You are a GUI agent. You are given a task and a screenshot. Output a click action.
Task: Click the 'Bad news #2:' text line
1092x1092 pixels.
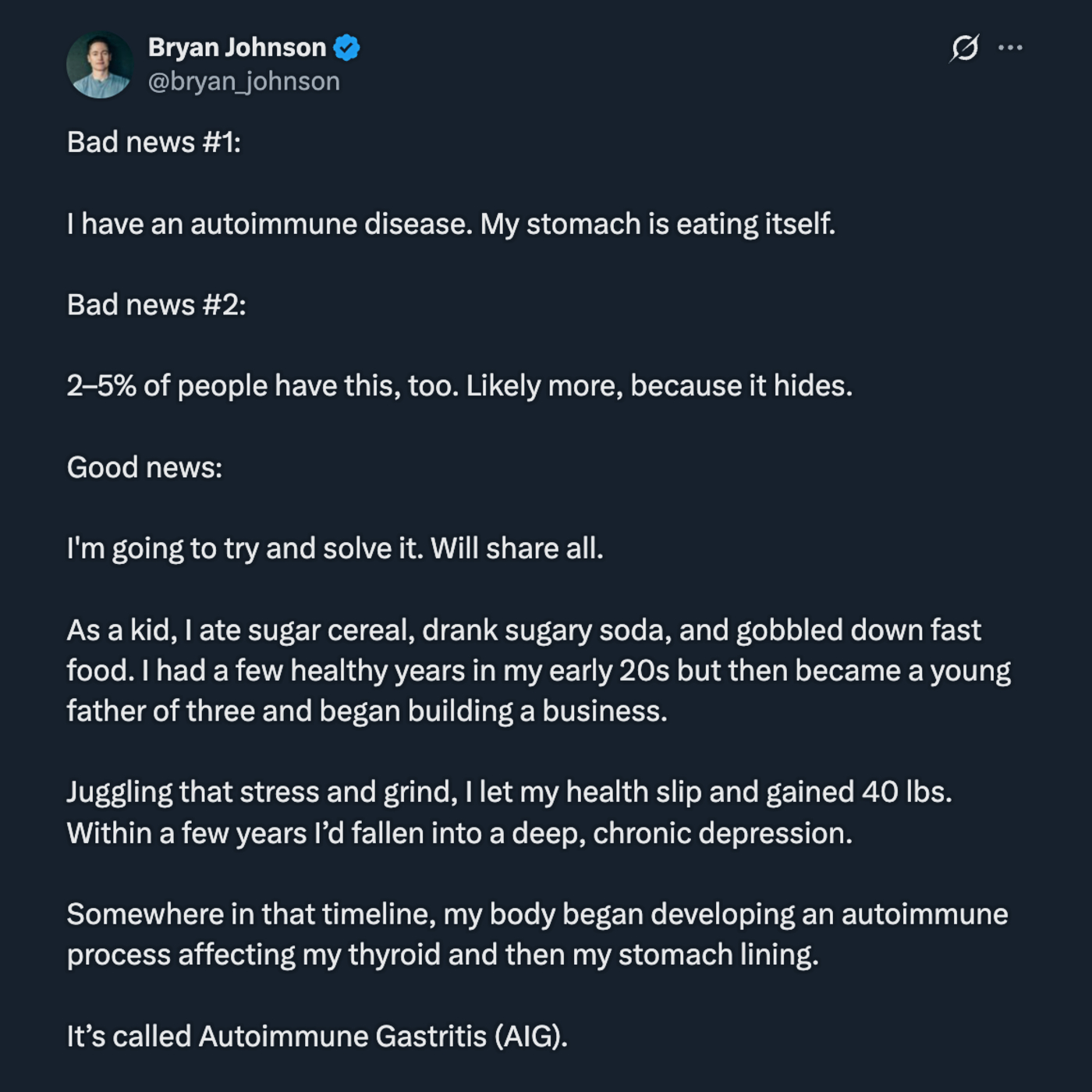(x=156, y=305)
